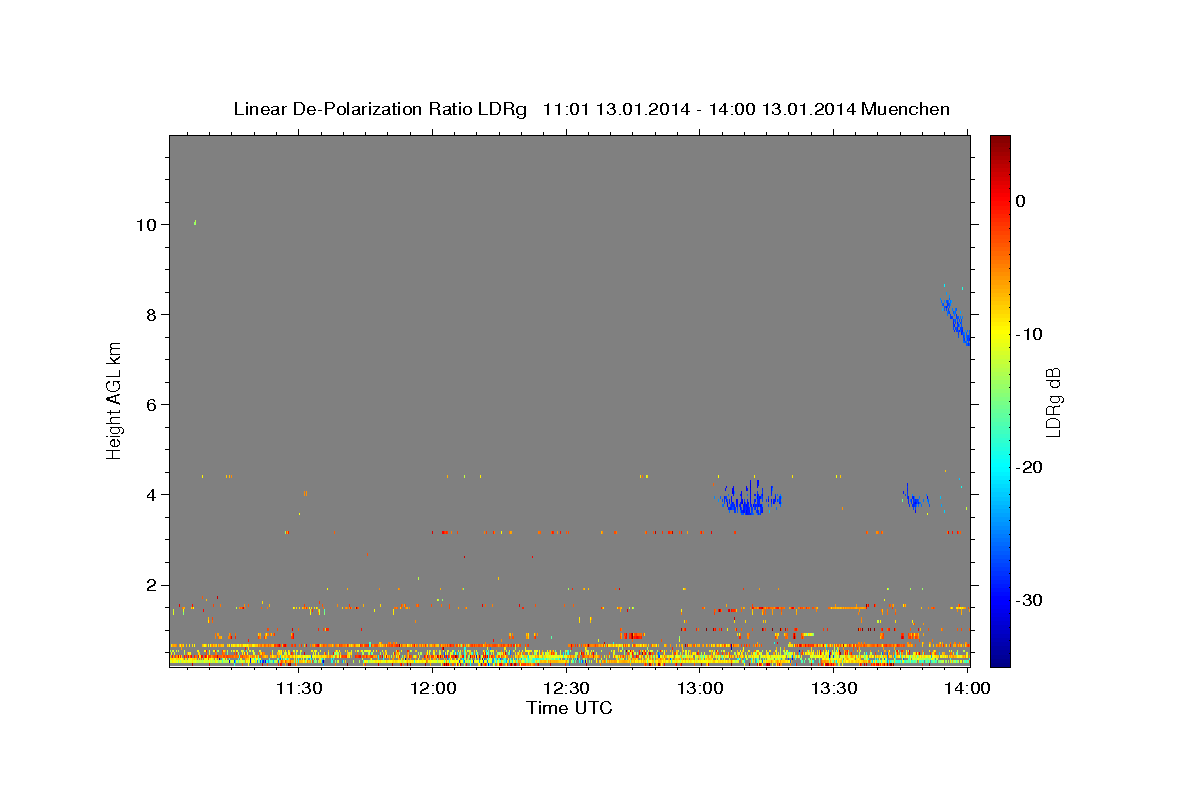Click the 12:00 time tick label
Image resolution: width=1200 pixels, height=800 pixels.
click(x=434, y=688)
